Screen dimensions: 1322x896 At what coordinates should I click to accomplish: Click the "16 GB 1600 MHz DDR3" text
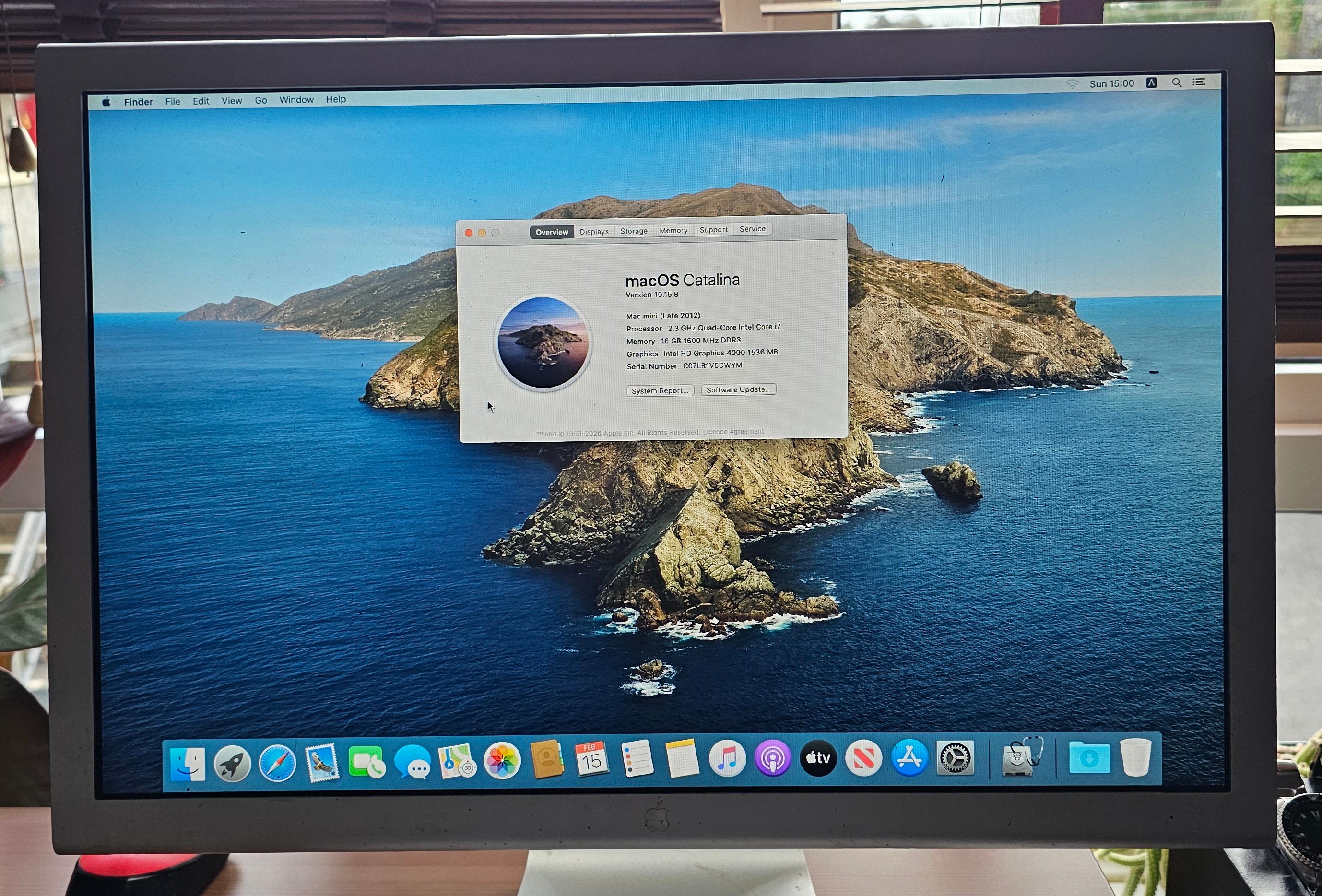pos(701,341)
